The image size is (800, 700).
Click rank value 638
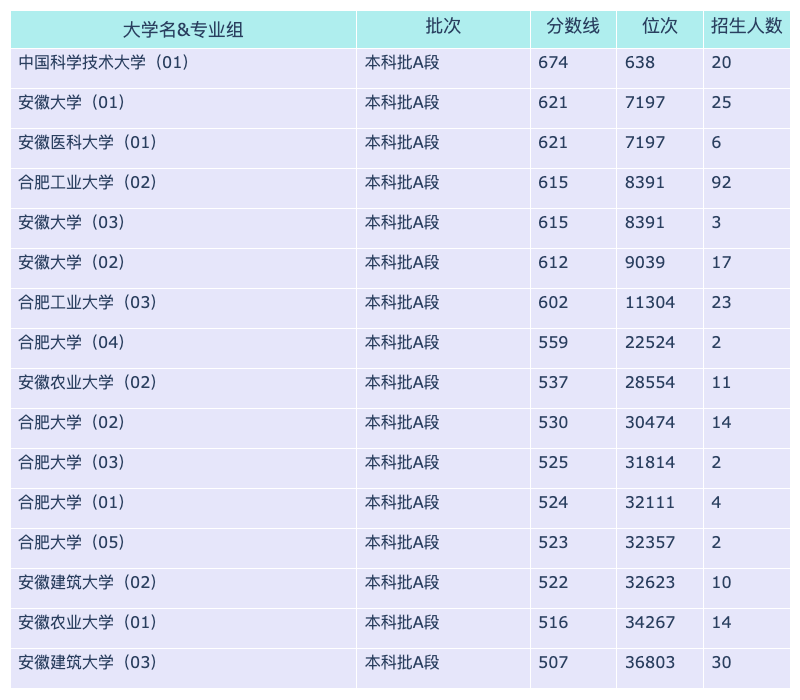pyautogui.click(x=640, y=62)
